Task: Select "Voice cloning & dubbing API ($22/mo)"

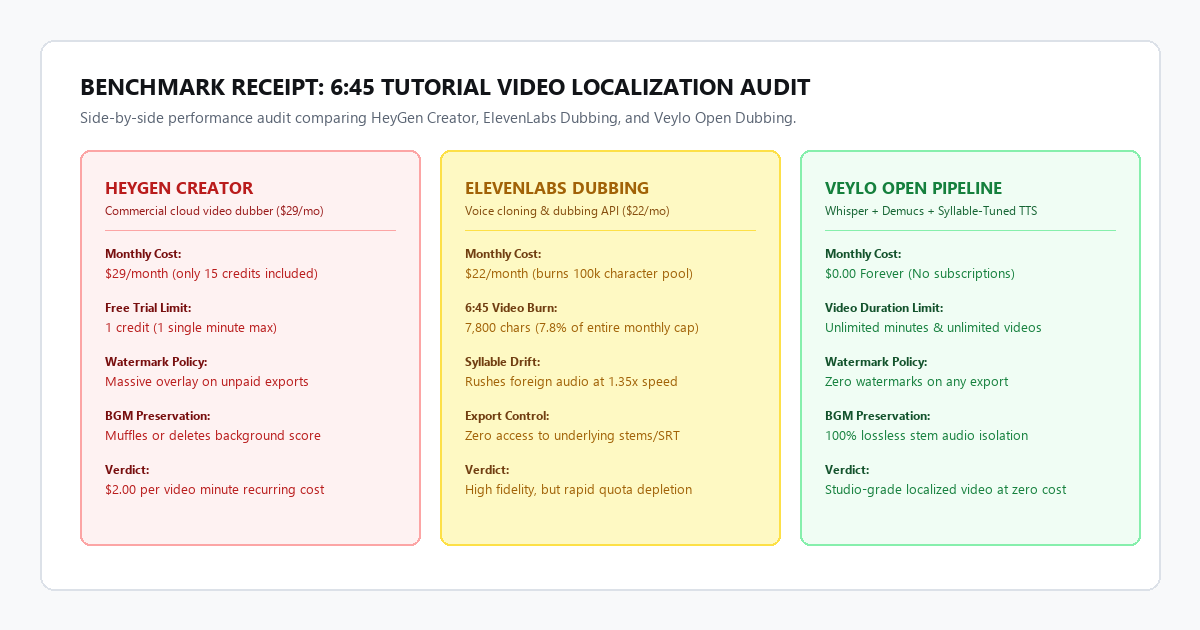Action: (567, 211)
